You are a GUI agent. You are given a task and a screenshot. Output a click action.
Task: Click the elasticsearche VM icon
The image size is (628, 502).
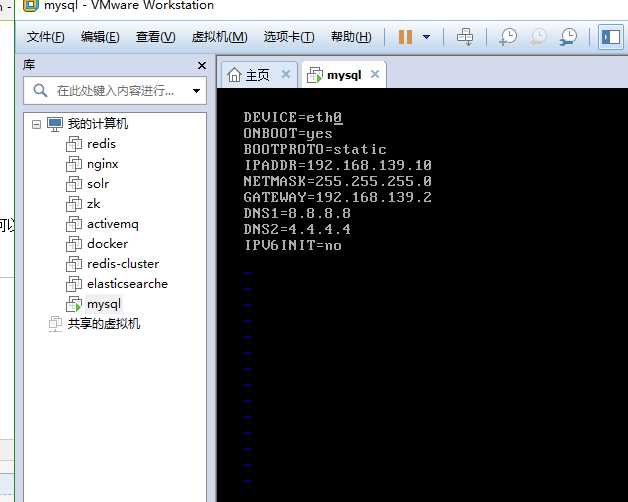[x=74, y=284]
